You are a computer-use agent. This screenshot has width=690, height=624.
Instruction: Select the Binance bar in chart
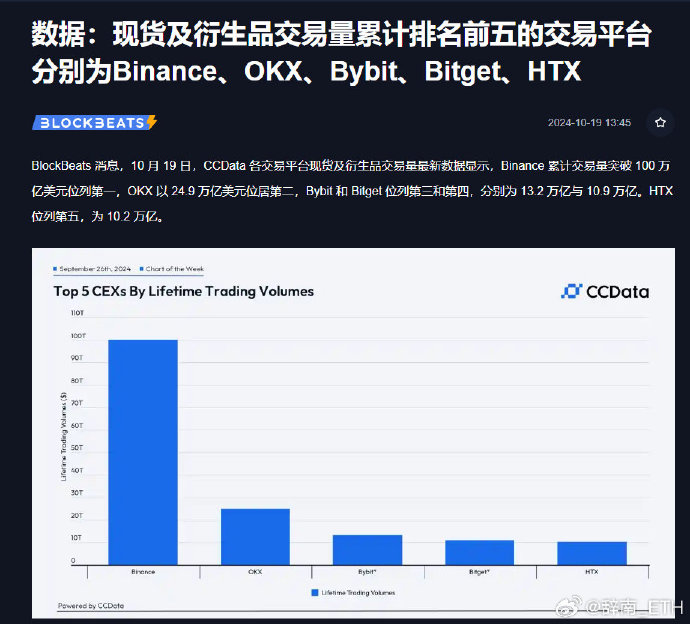click(143, 452)
